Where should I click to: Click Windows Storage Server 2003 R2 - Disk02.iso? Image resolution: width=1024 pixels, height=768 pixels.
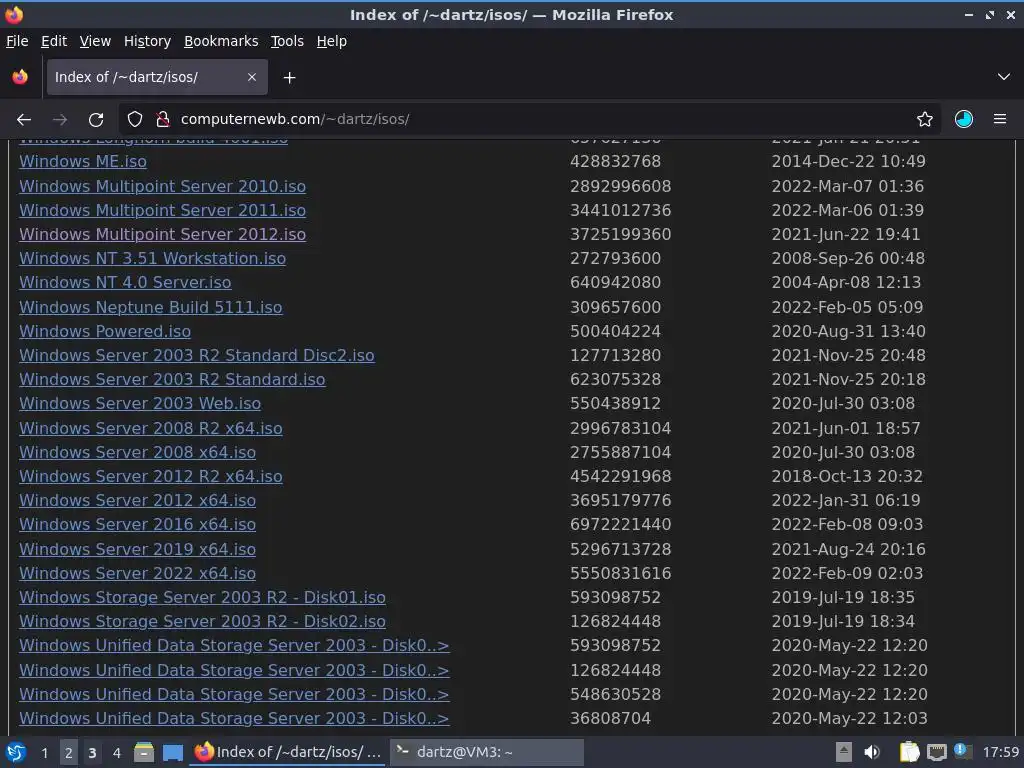tap(202, 622)
